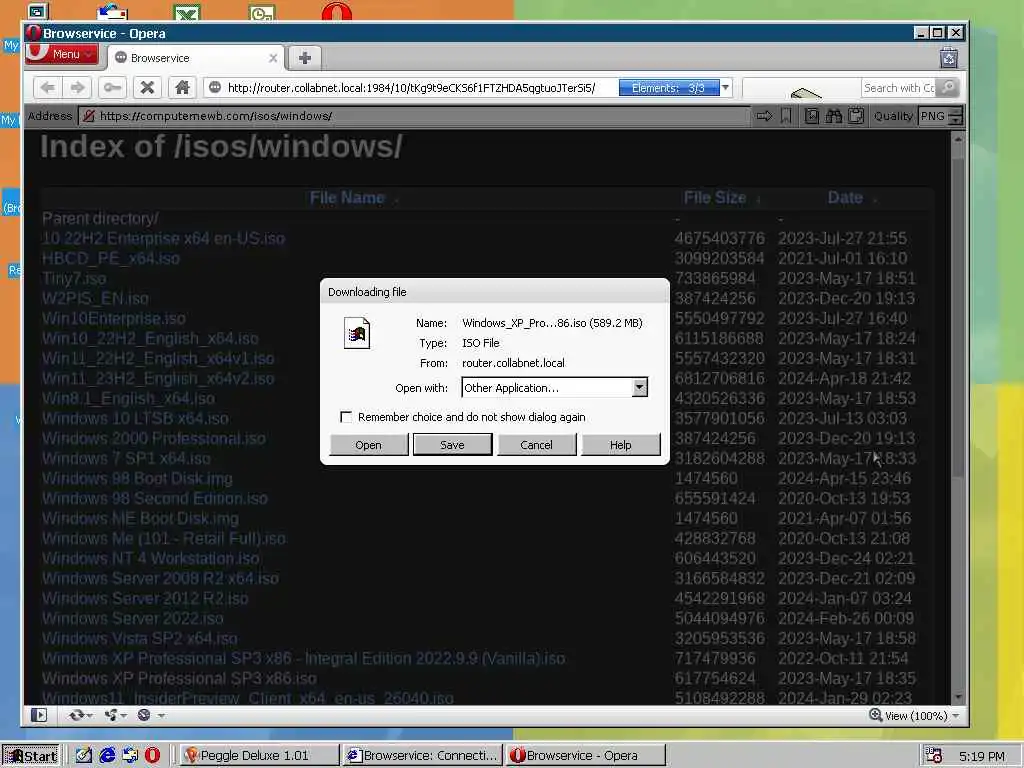The height and width of the screenshot is (768, 1024).
Task: Adjust the Quality PNG stepper
Action: point(955,116)
